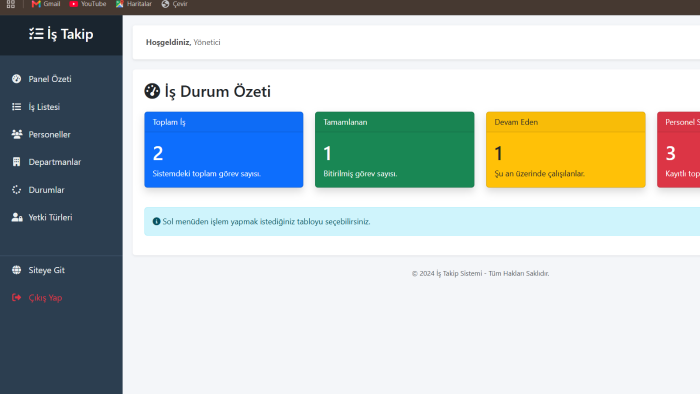Click the number 1 in Tamamlanan card
Viewport: 700px width, 394px height.
[328, 153]
